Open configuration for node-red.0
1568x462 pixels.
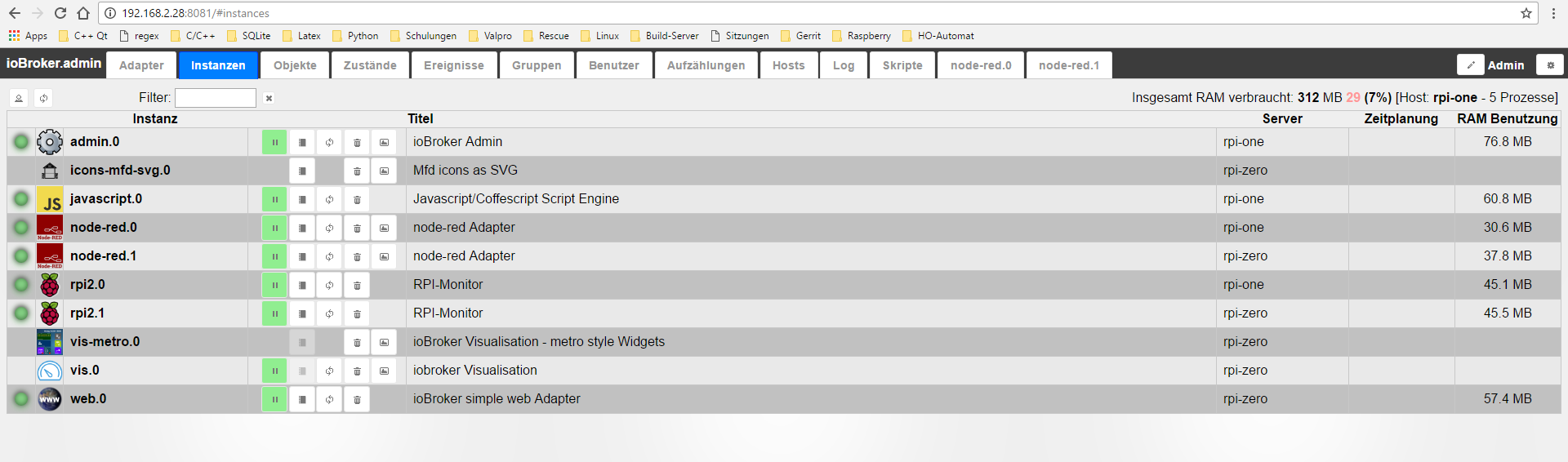coord(302,228)
